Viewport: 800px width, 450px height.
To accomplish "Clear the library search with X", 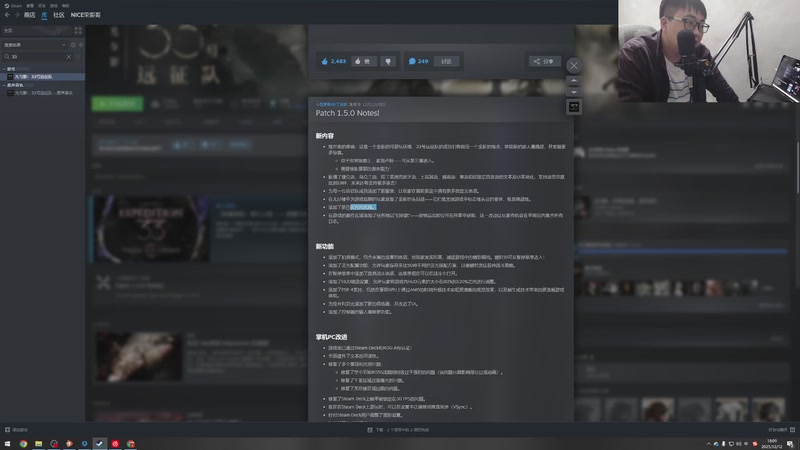I will pos(69,57).
